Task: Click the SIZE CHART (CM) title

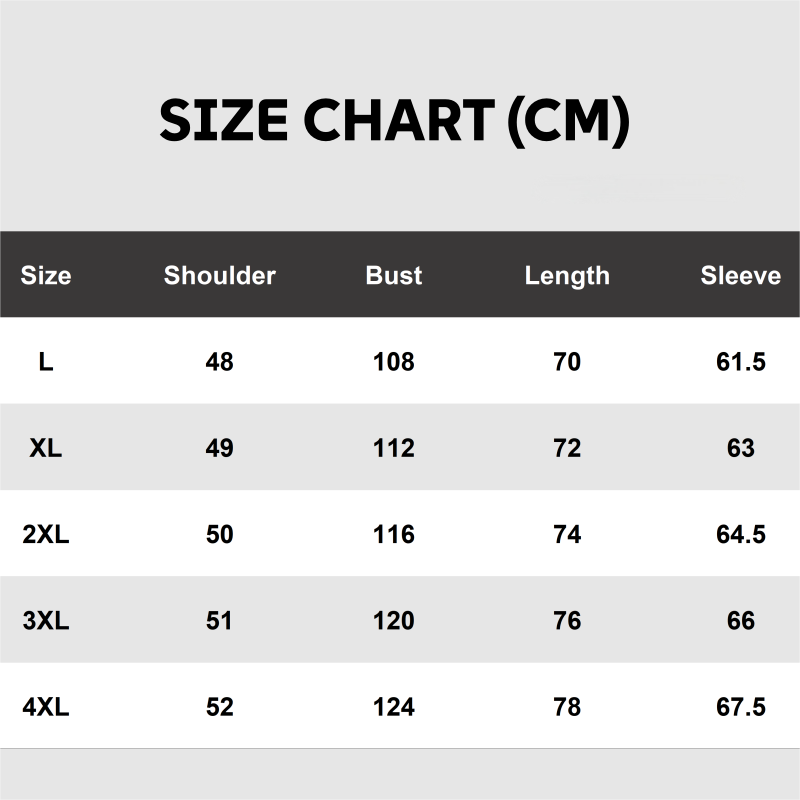Action: point(394,121)
